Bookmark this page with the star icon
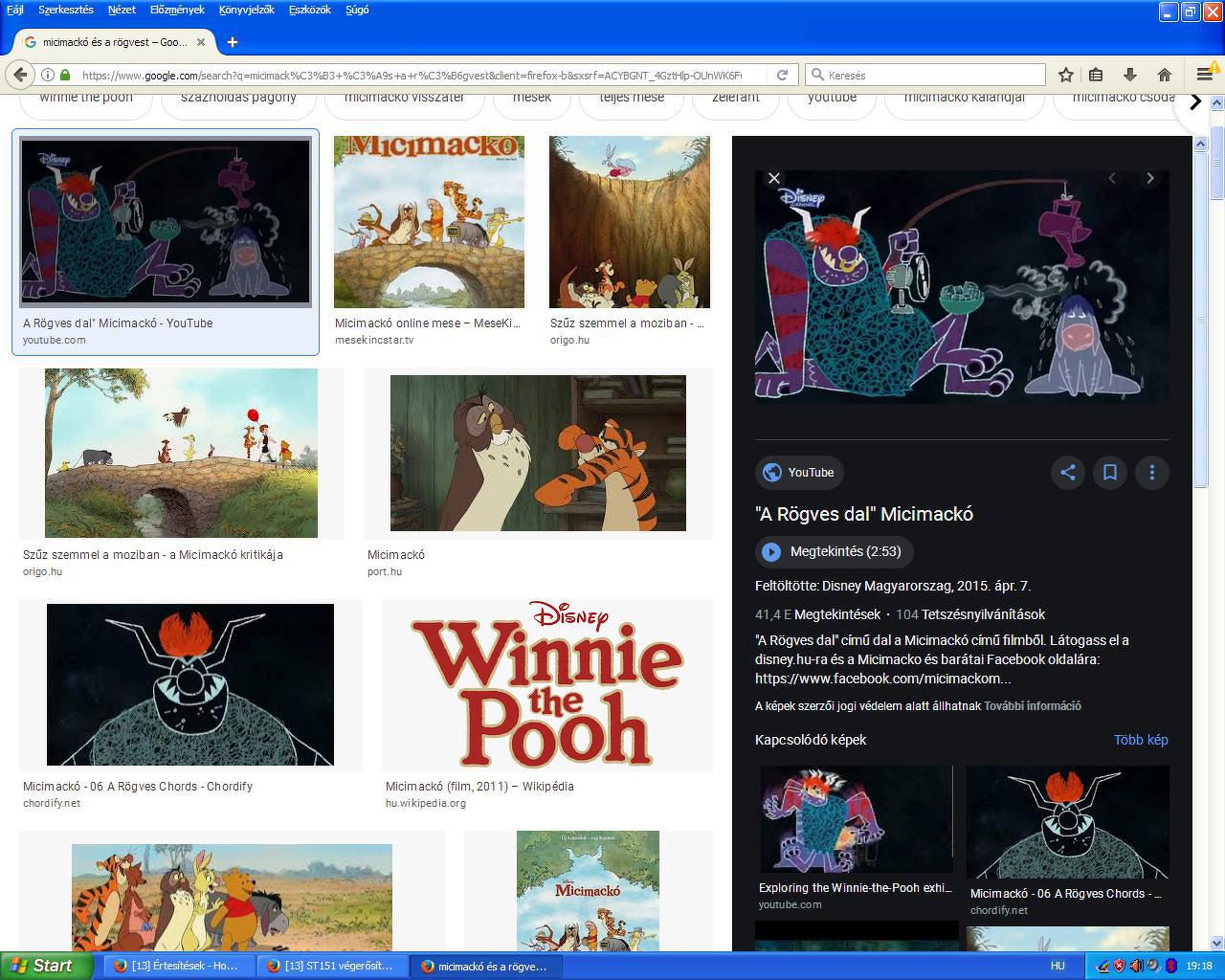The height and width of the screenshot is (980, 1225). [x=1066, y=75]
